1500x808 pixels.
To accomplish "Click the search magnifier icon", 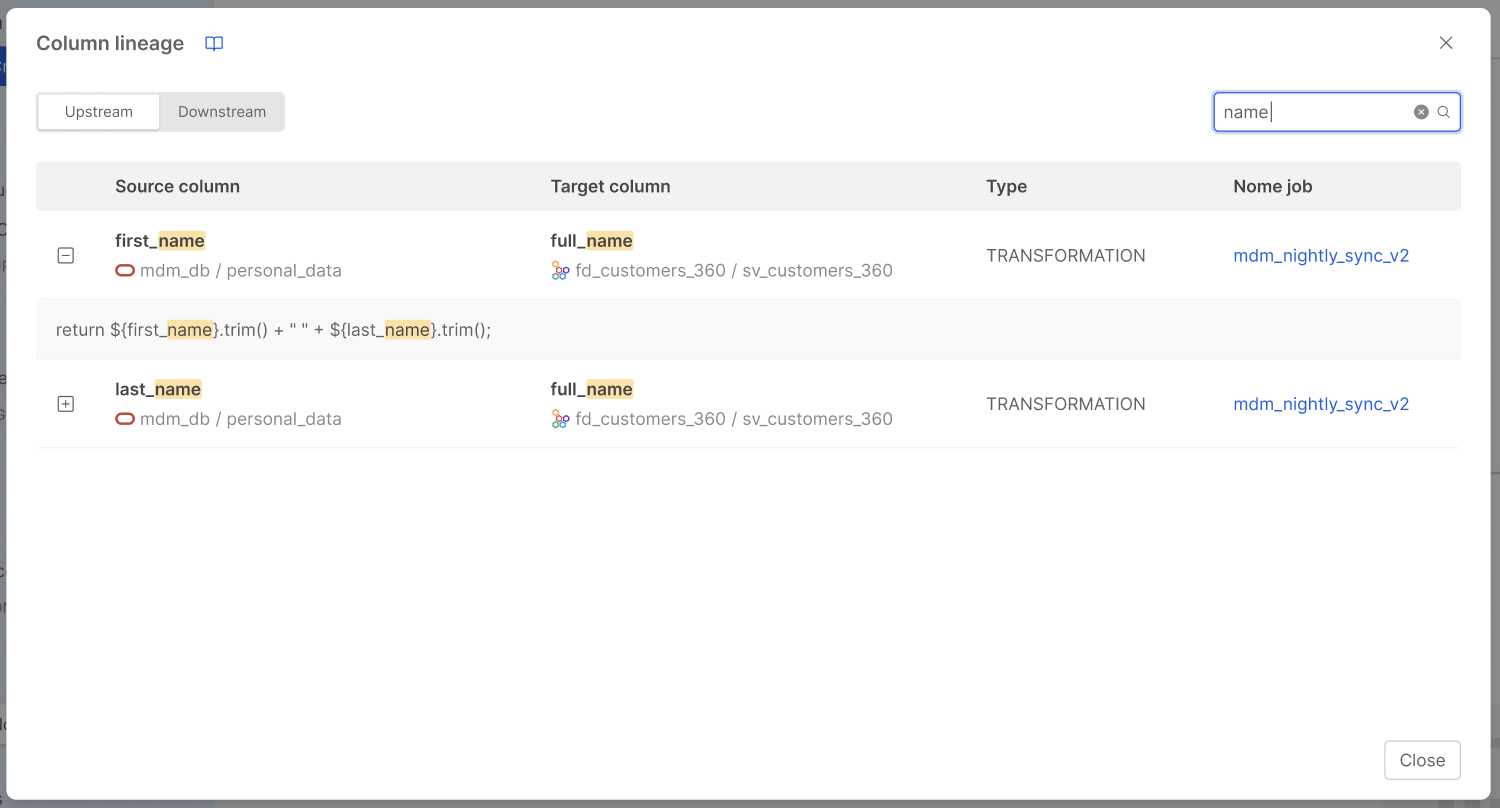I will 1443,111.
